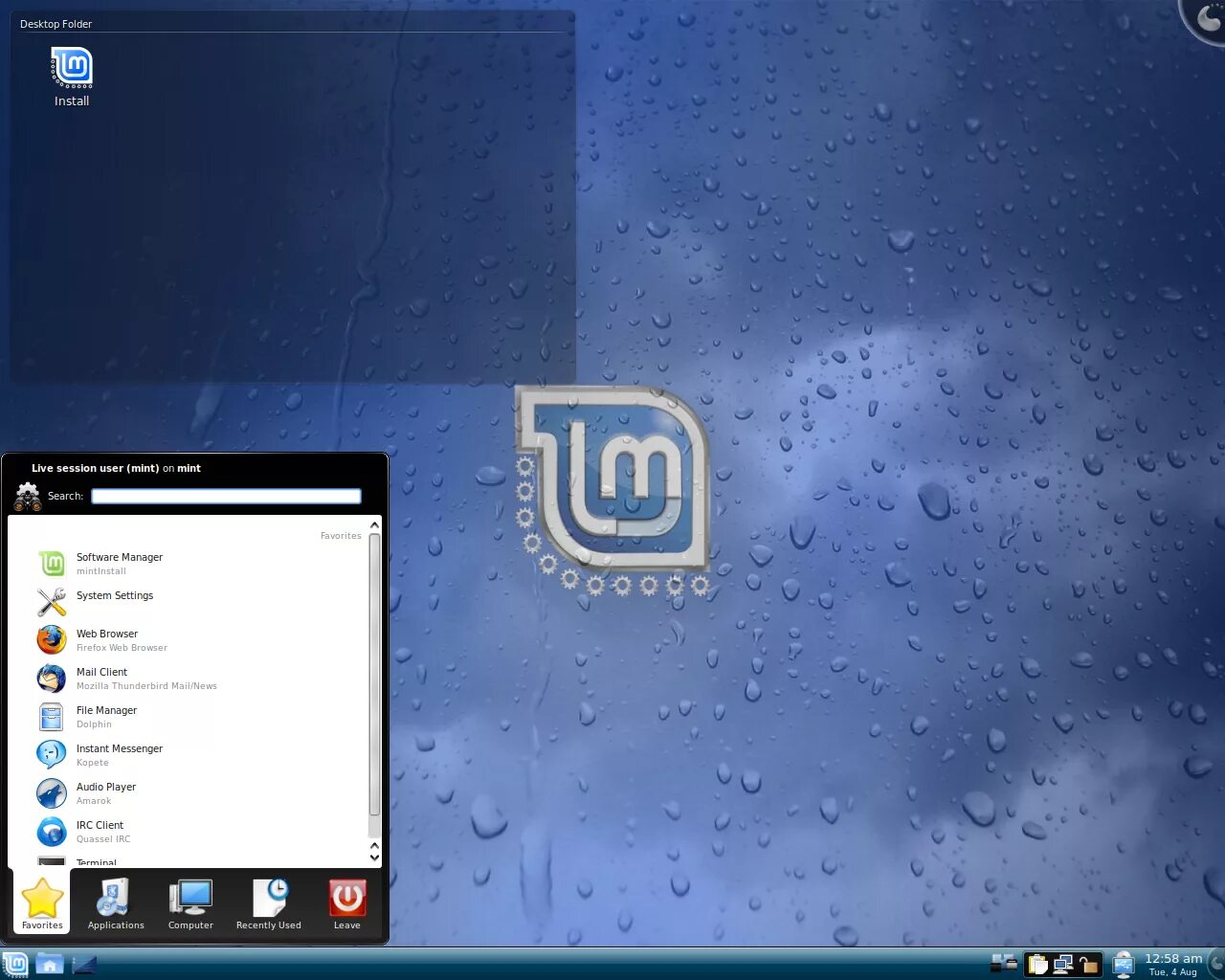
Task: Switch to the Applications tab
Action: point(116,902)
